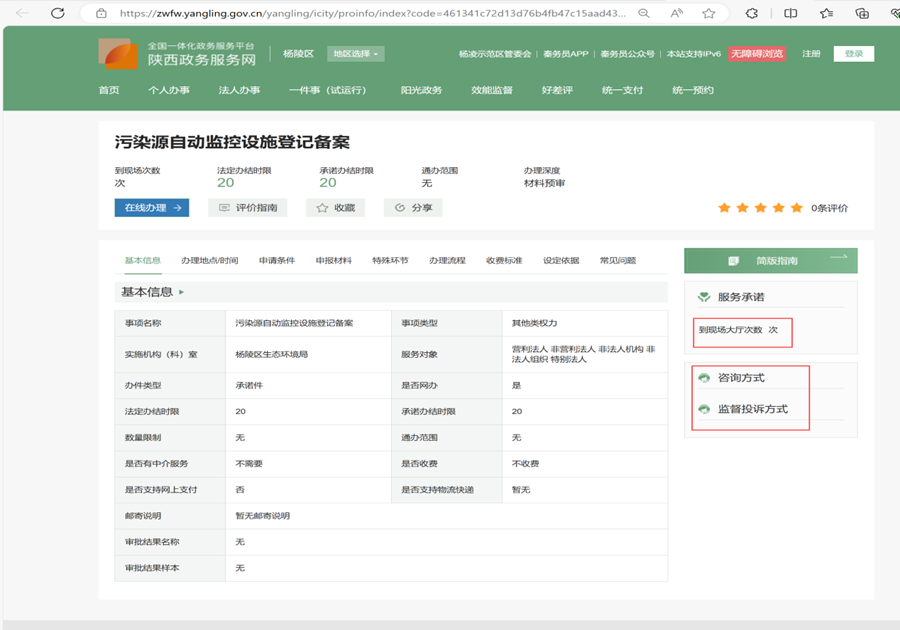900x630 pixels.
Task: Click the first orange rating star
Action: (724, 208)
